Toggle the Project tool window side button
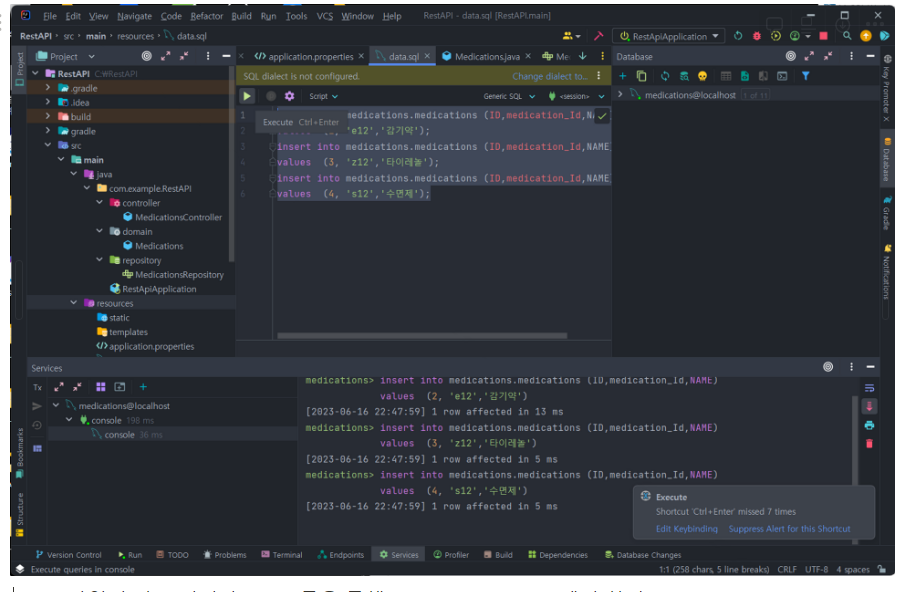The height and width of the screenshot is (592, 911). click(20, 69)
